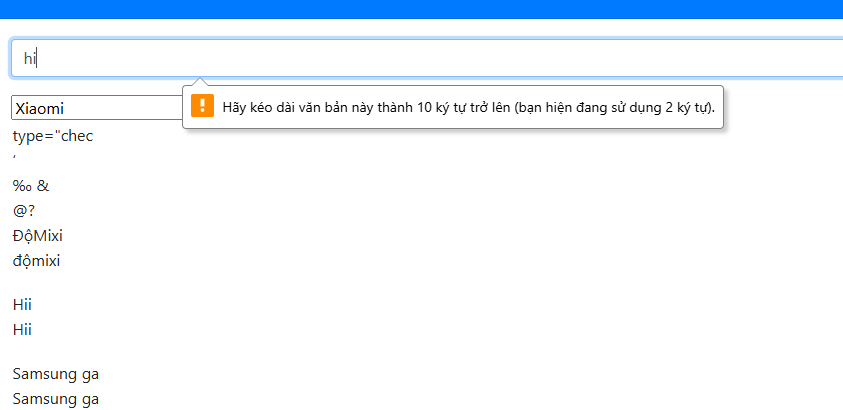The height and width of the screenshot is (410, 843).
Task: Click the apostrophe mark below type="chec
Action: pos(15,158)
